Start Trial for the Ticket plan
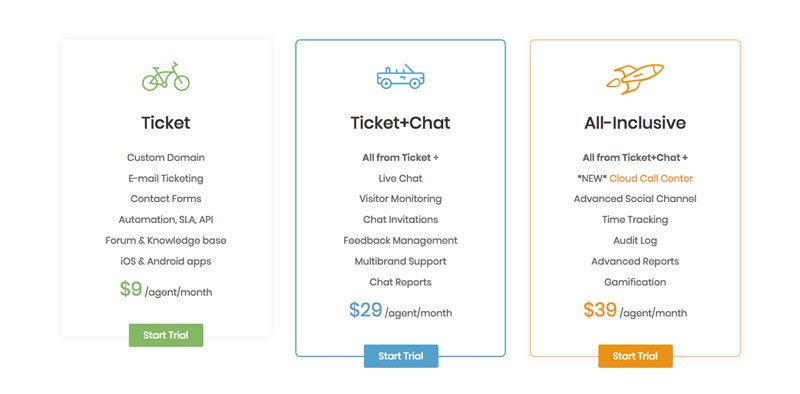This screenshot has height=394, width=800. (166, 335)
